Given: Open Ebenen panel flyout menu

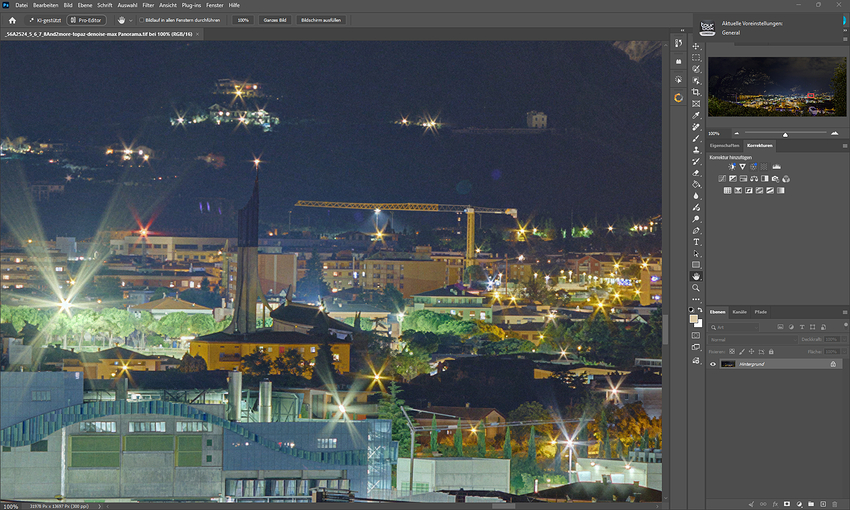Looking at the screenshot, I should pos(845,312).
